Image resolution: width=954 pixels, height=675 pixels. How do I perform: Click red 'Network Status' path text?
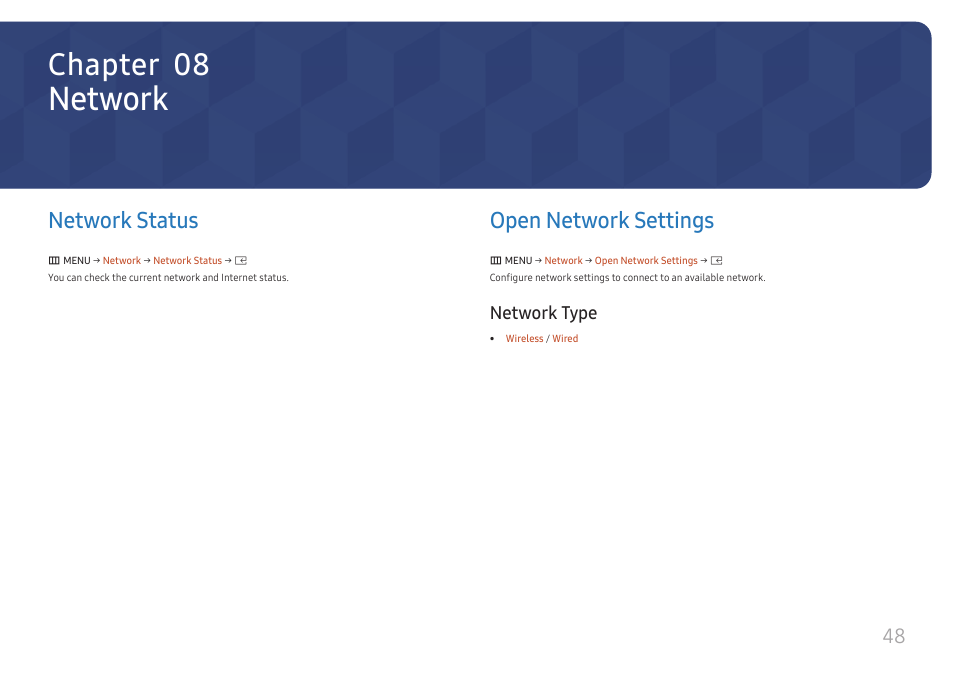click(x=187, y=261)
